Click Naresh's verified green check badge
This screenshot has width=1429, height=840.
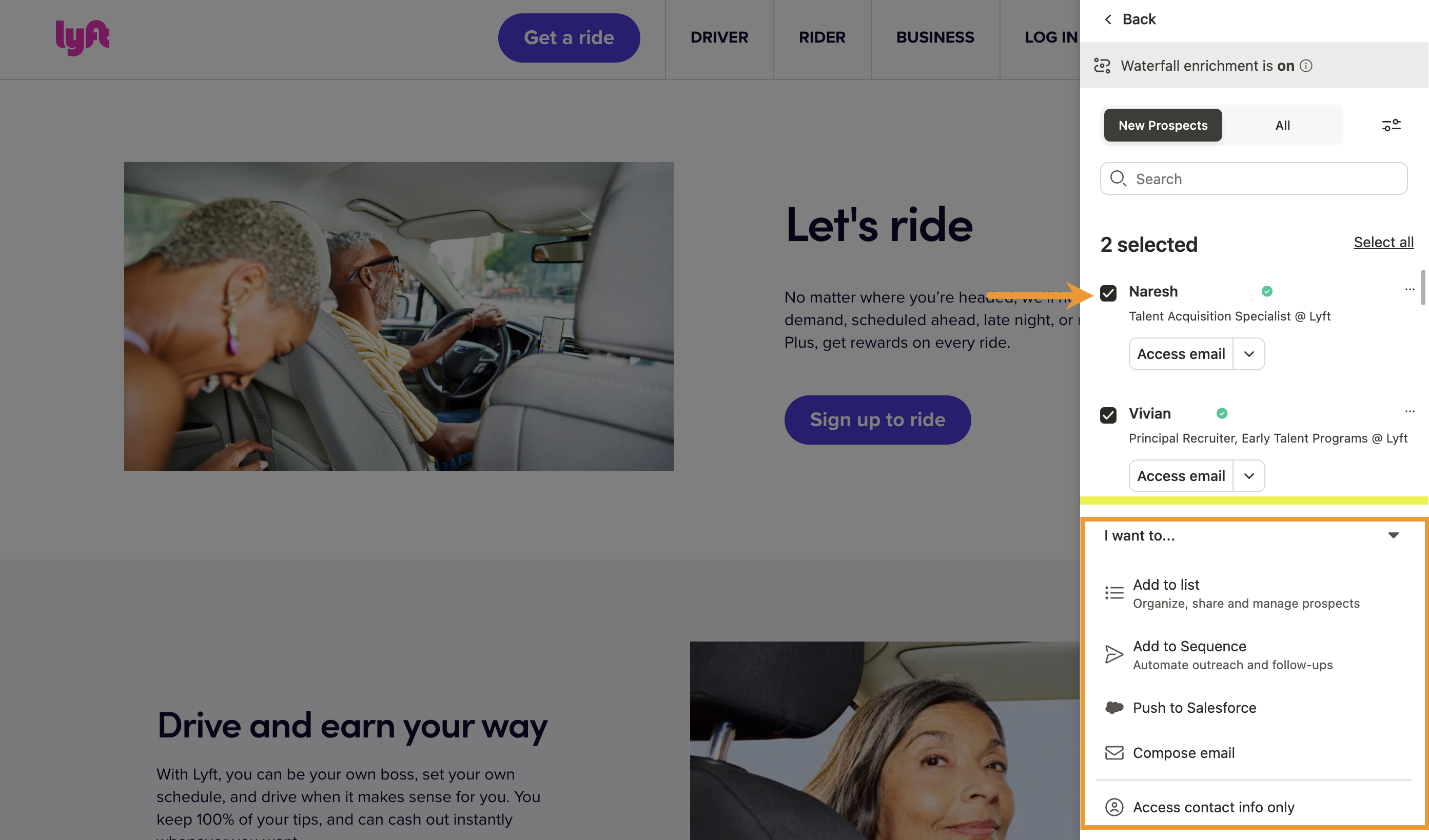pos(1267,291)
